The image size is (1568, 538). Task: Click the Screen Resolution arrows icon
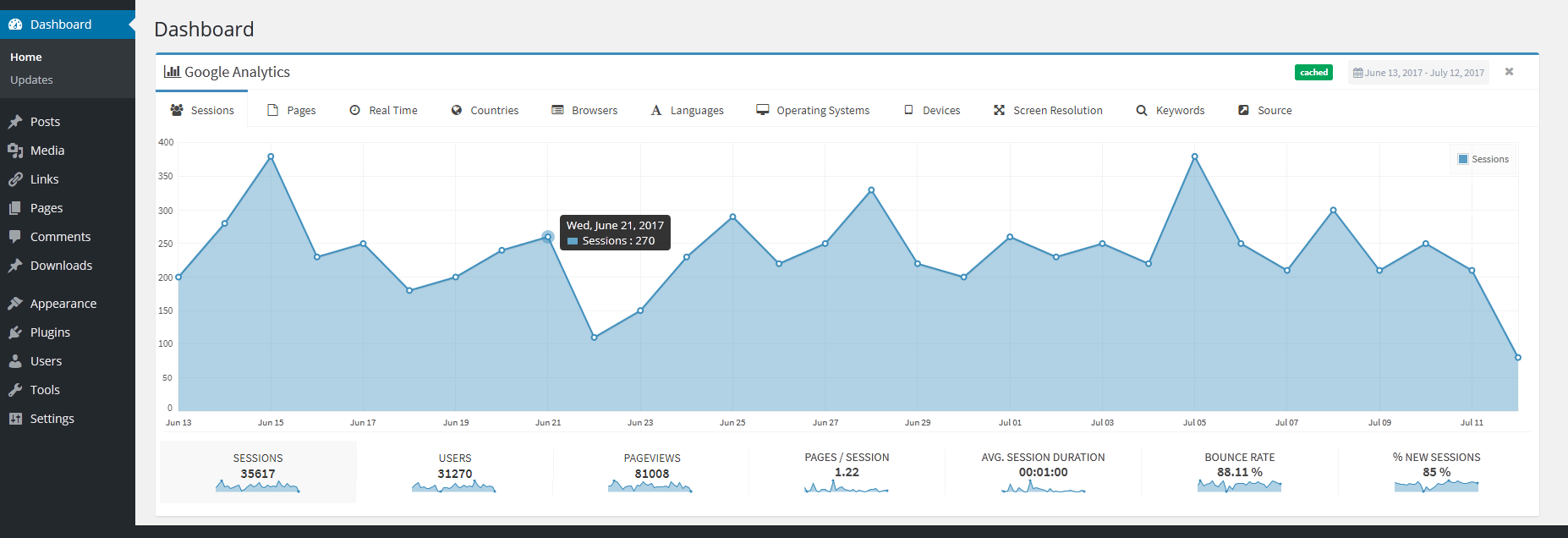(999, 110)
